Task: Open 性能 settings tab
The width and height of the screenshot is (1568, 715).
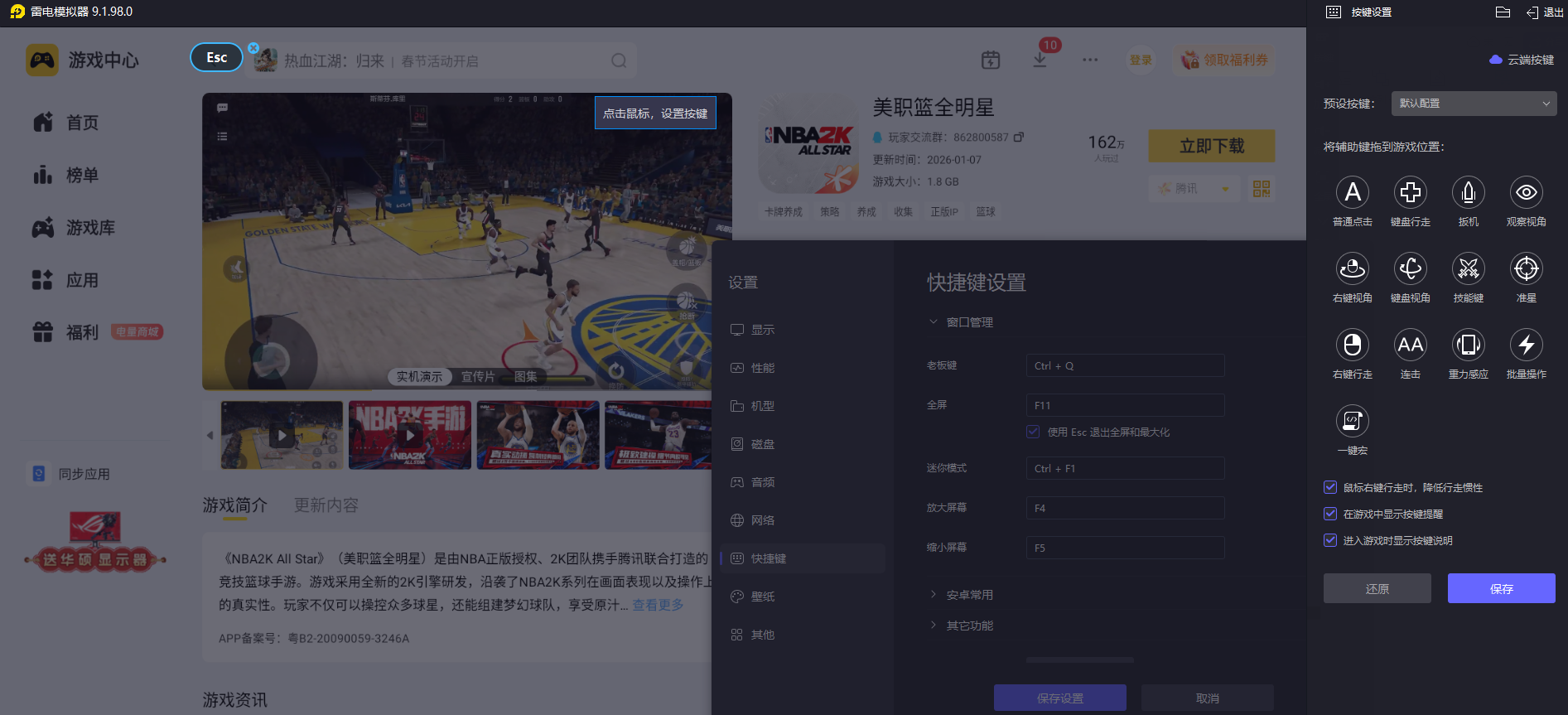Action: (762, 368)
